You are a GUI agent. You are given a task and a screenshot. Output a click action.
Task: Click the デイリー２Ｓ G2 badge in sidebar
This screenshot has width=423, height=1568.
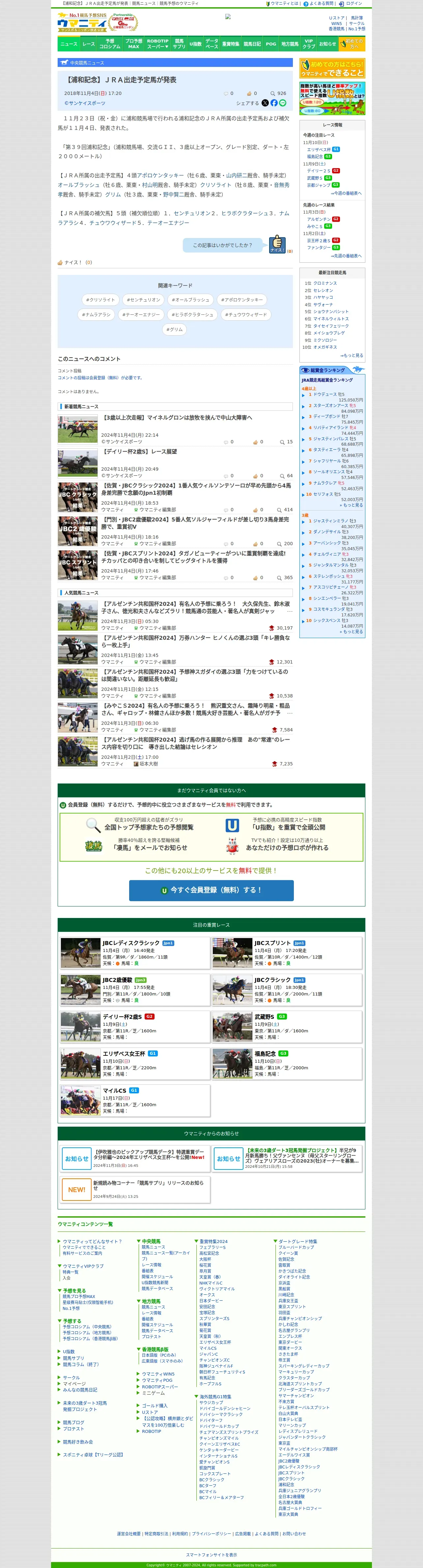click(336, 170)
